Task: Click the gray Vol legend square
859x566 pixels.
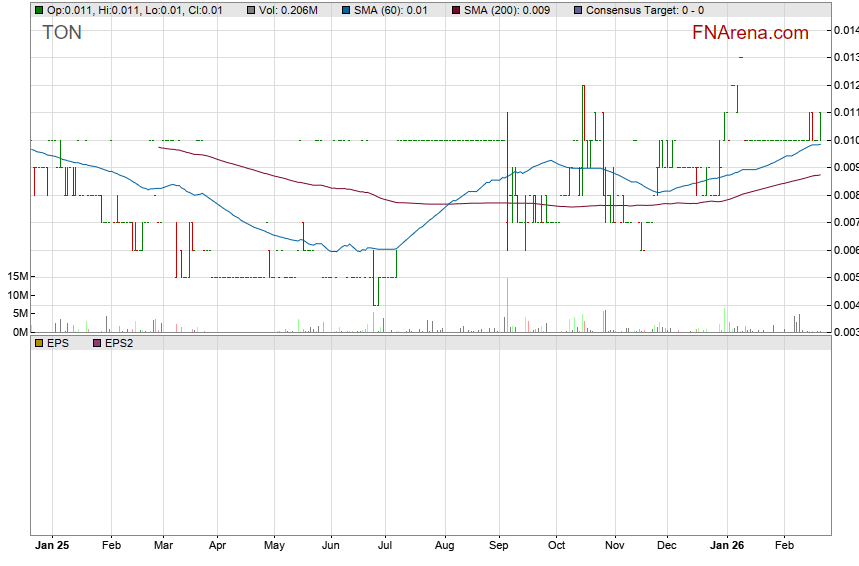Action: pos(251,10)
